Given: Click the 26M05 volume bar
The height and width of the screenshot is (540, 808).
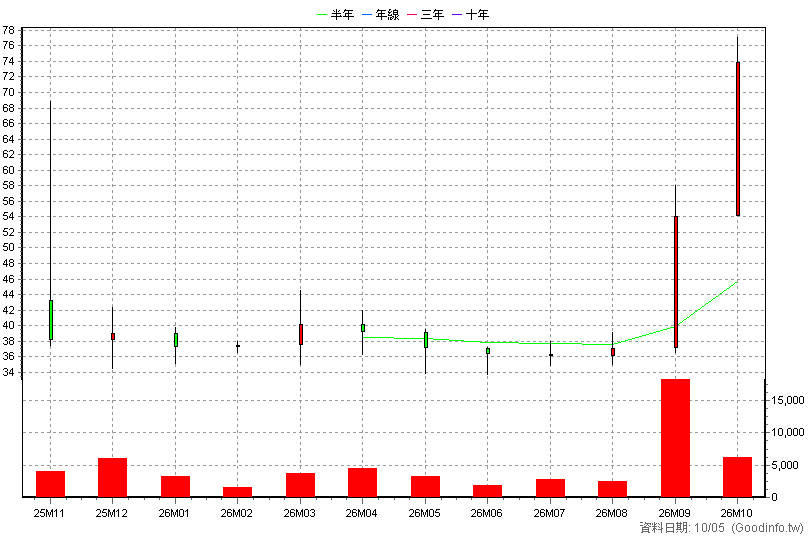Looking at the screenshot, I should tap(425, 486).
